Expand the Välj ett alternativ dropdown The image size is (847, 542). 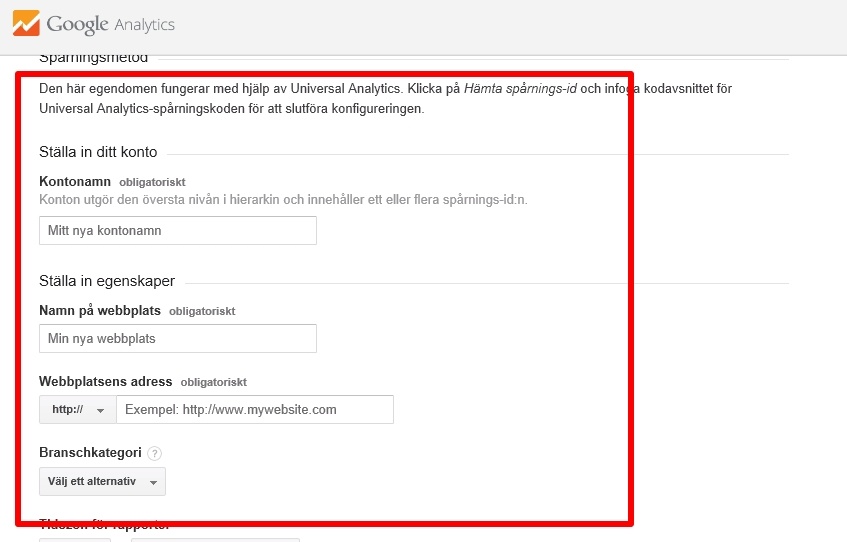103,481
